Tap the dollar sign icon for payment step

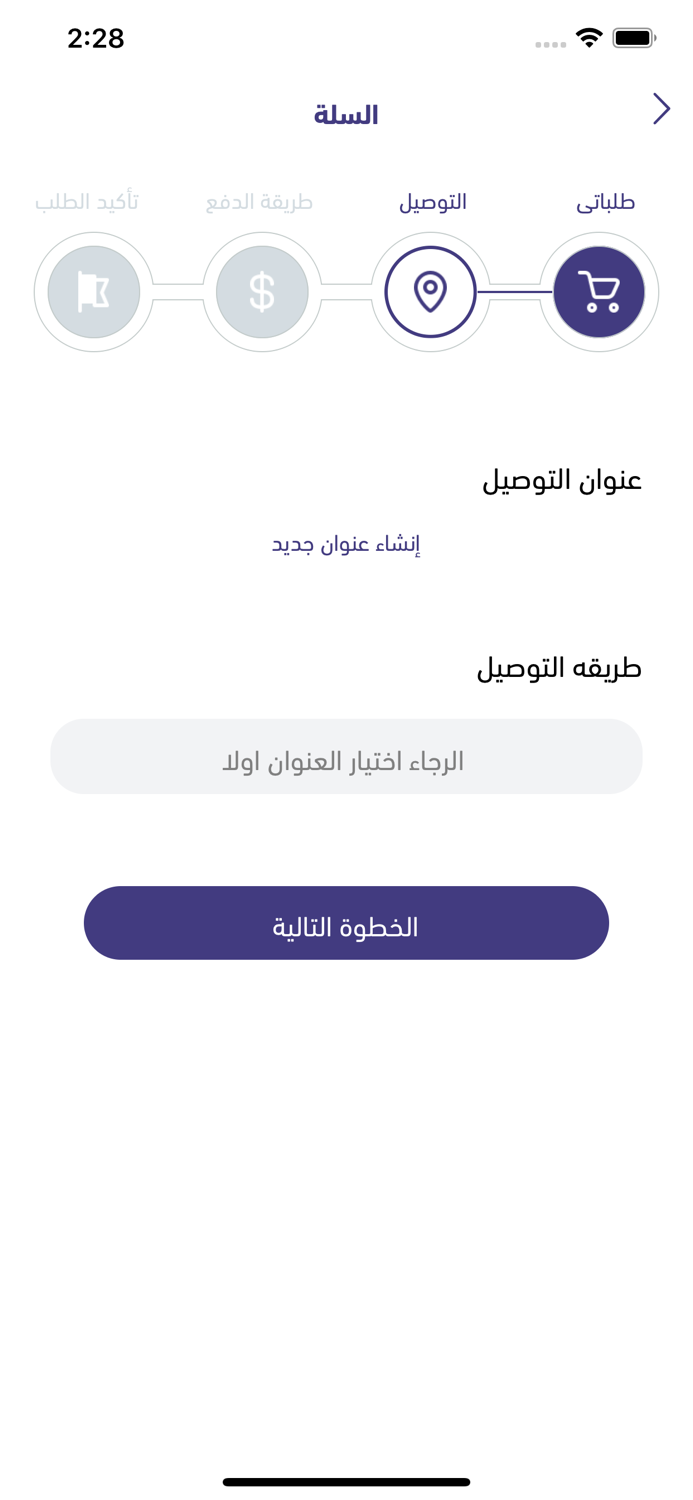pyautogui.click(x=262, y=291)
